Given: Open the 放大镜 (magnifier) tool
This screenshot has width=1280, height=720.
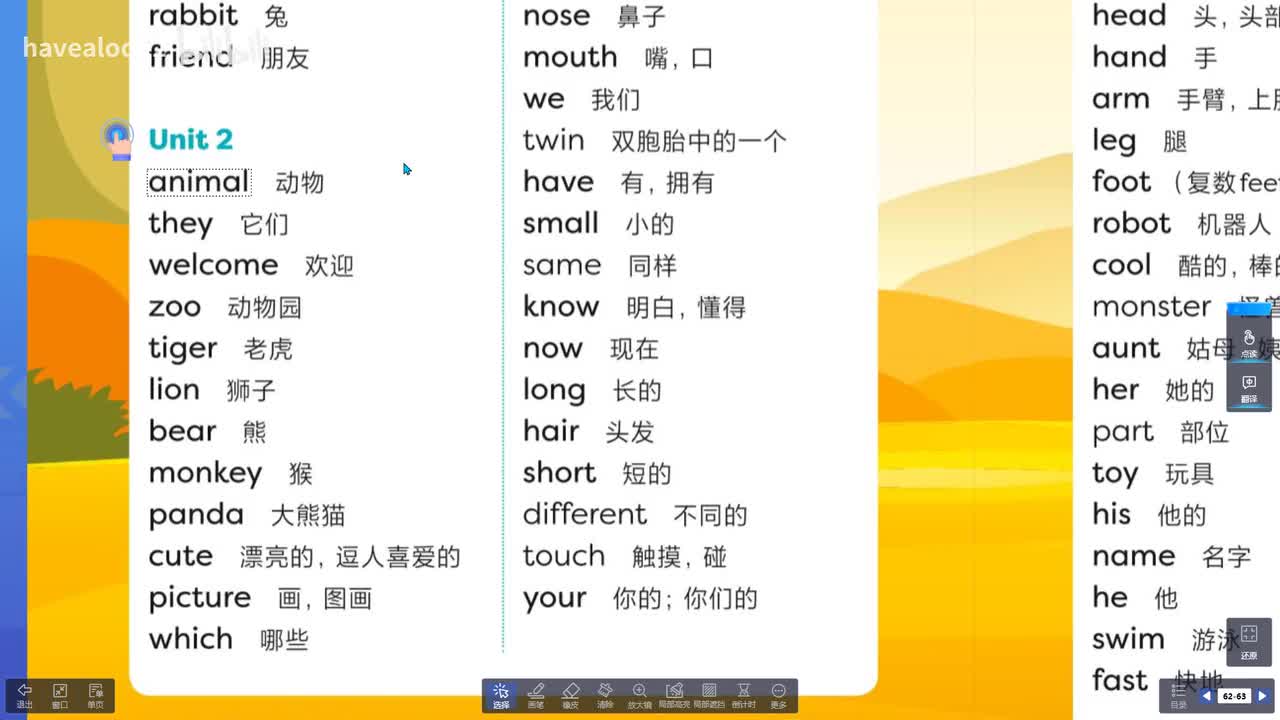Looking at the screenshot, I should pyautogui.click(x=640, y=695).
